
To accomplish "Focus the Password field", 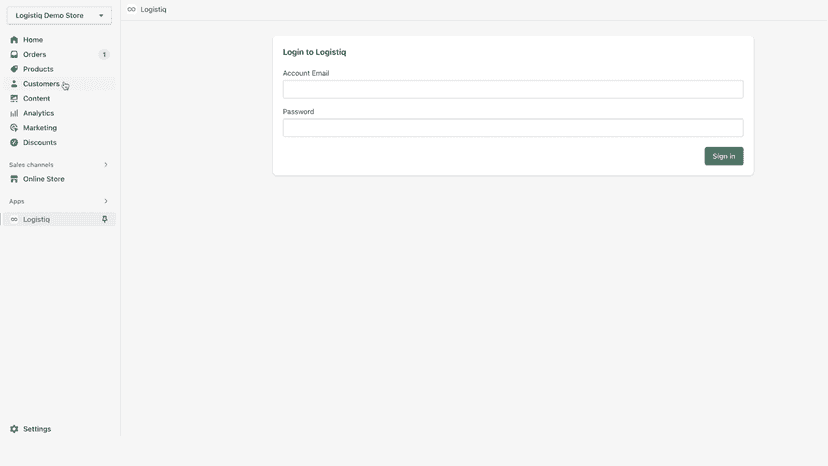I will click(513, 128).
